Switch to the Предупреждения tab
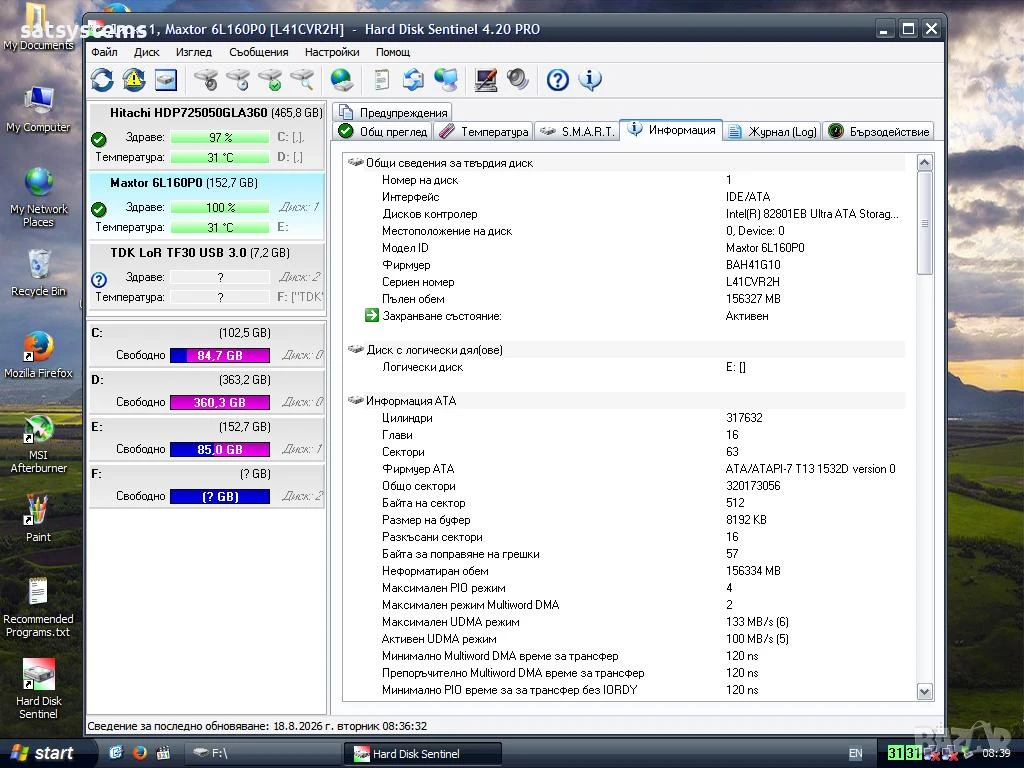 click(x=392, y=112)
